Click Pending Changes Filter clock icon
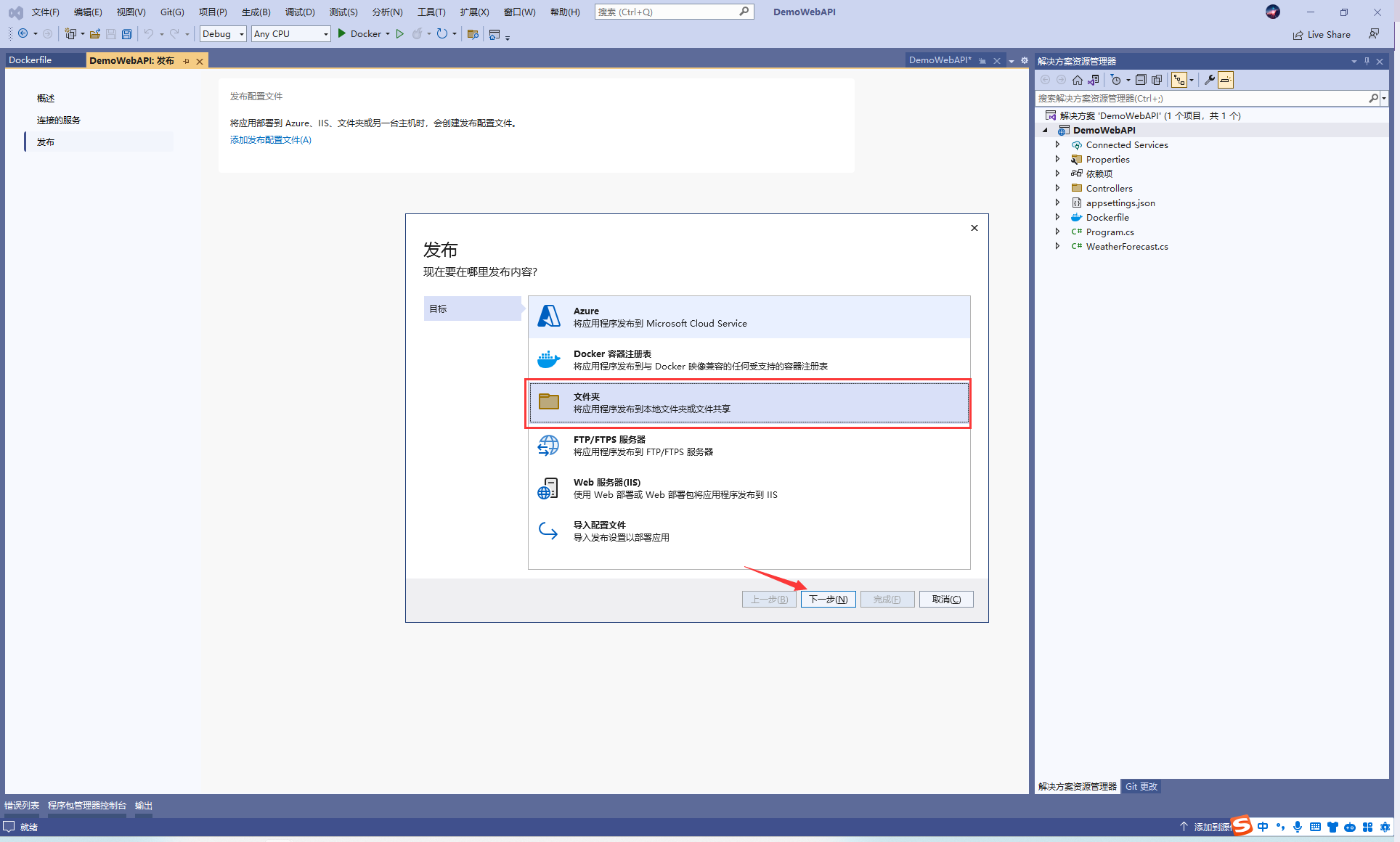 [1116, 80]
